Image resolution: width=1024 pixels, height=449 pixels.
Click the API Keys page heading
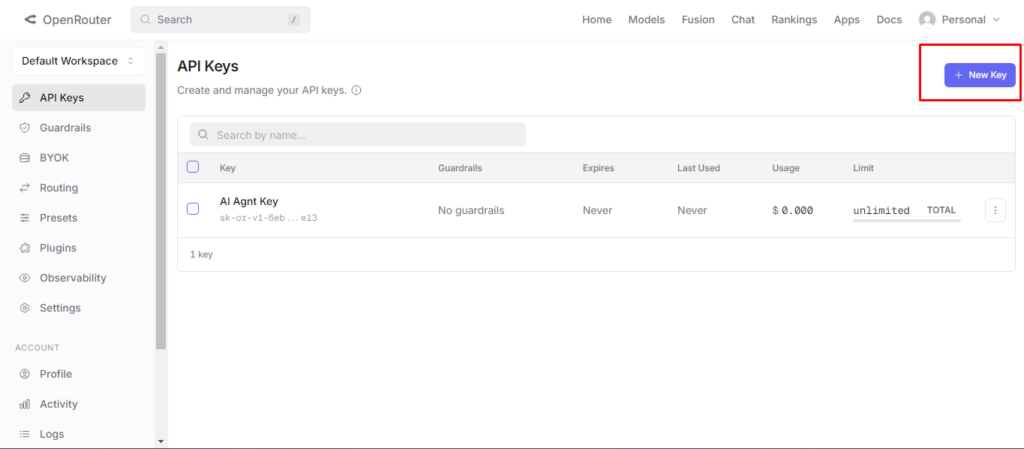pyautogui.click(x=208, y=66)
